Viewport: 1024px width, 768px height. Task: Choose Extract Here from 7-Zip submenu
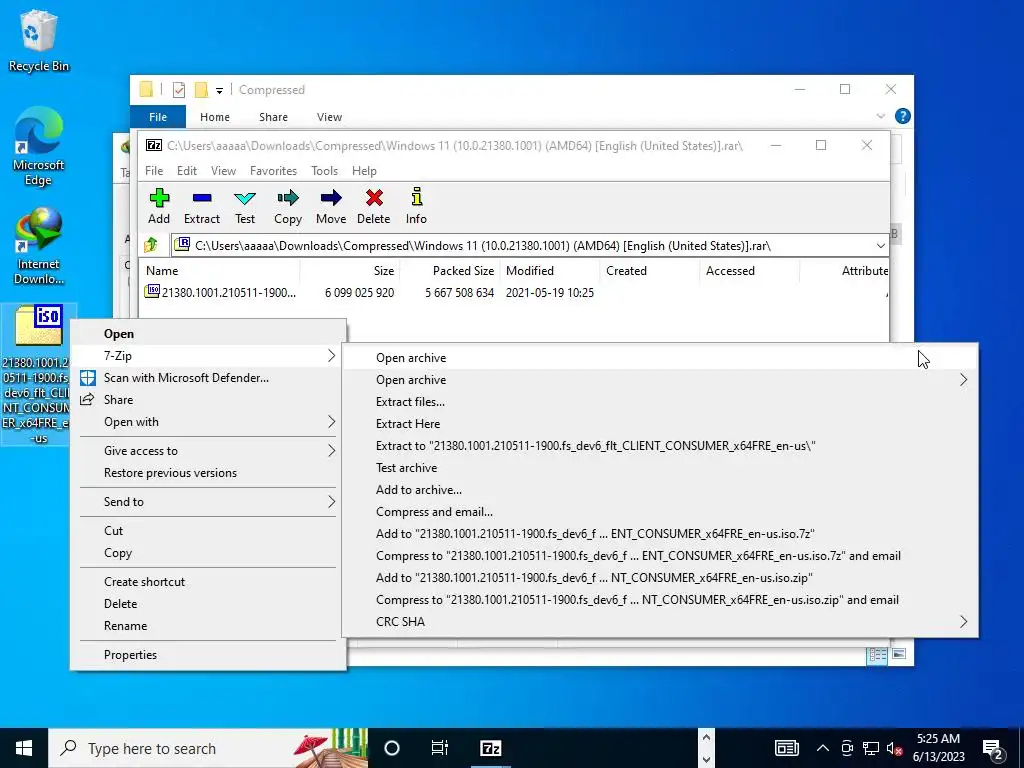660,424
